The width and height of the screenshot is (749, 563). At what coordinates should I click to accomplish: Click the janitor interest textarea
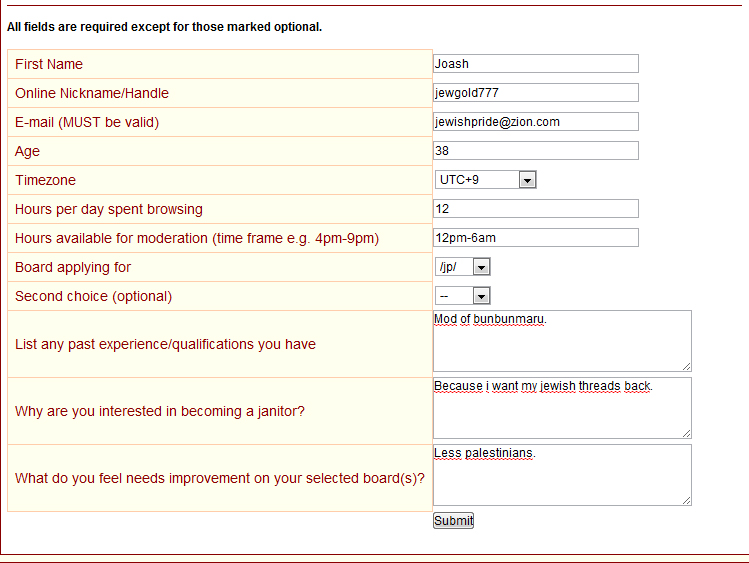point(562,408)
